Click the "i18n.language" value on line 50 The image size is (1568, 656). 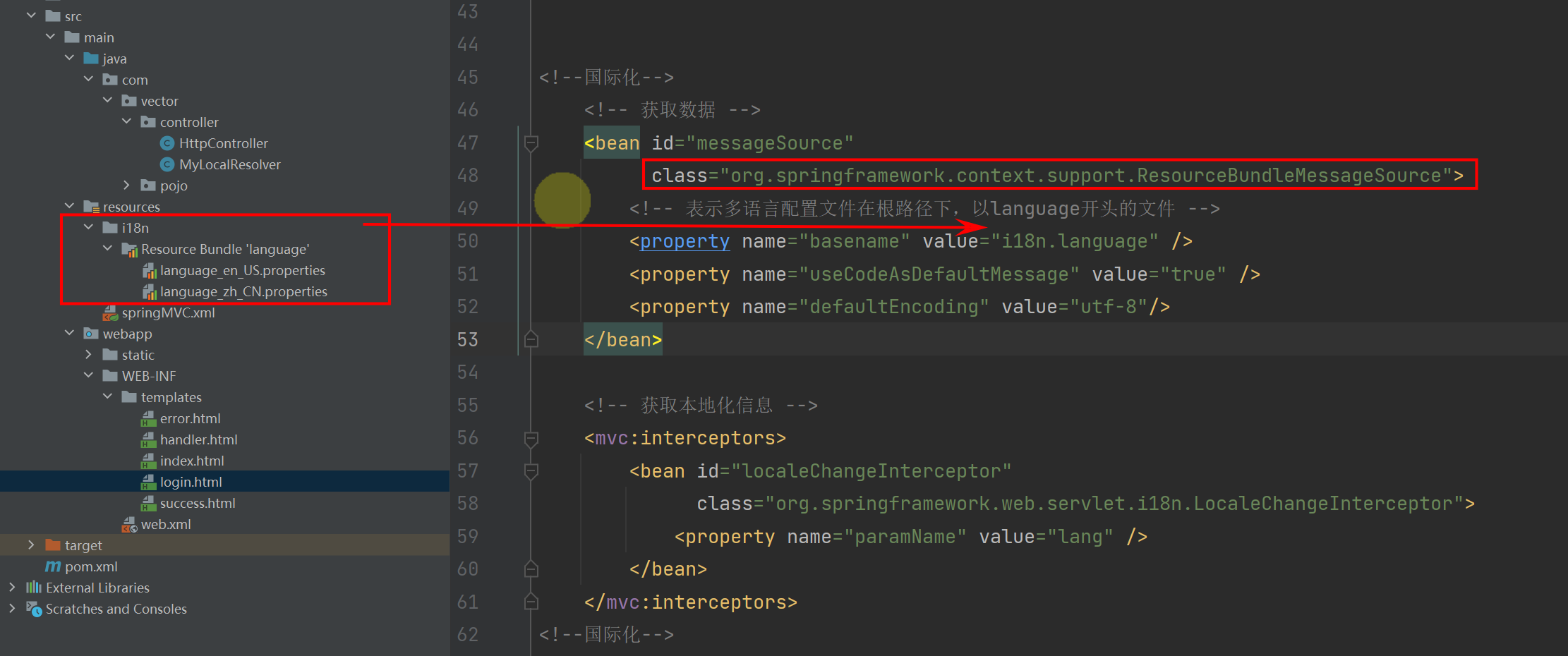point(1075,241)
